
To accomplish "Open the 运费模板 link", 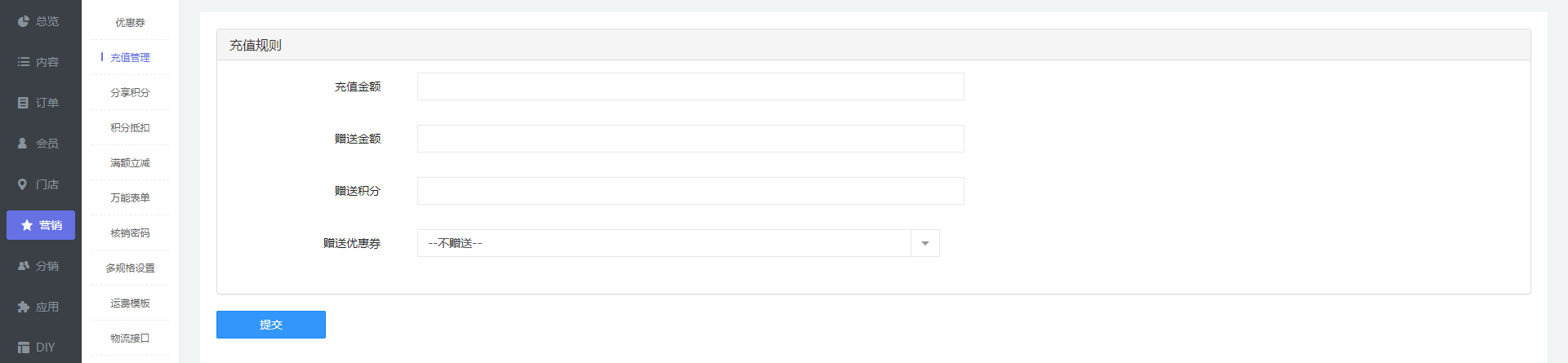I will point(130,303).
